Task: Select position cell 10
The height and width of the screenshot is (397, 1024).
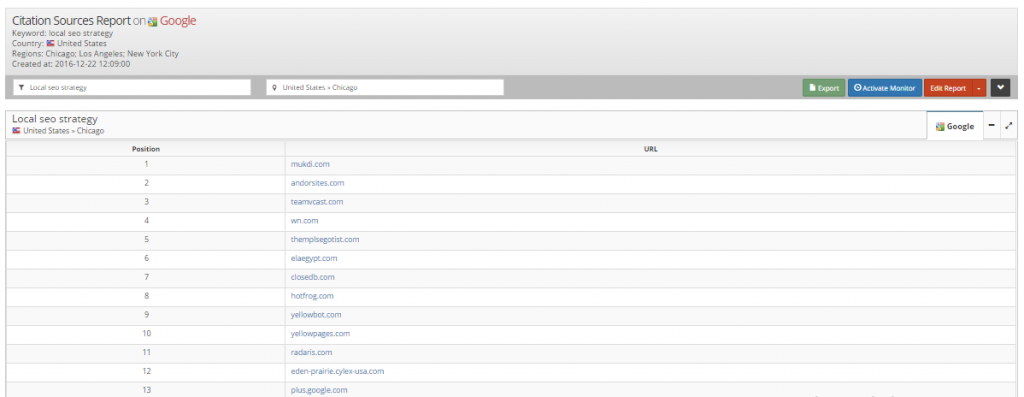Action: (x=146, y=334)
